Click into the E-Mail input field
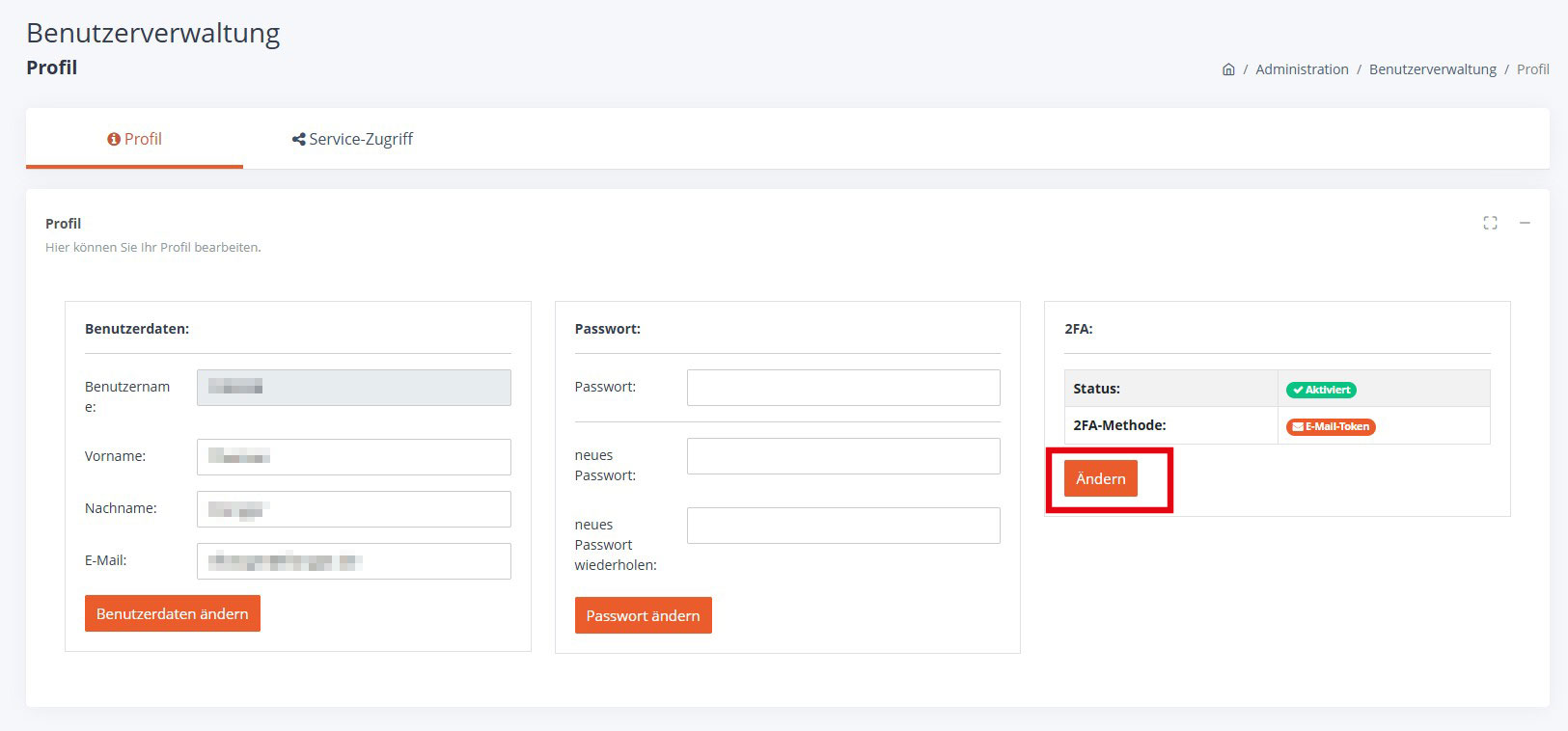The image size is (1568, 731). (x=353, y=561)
